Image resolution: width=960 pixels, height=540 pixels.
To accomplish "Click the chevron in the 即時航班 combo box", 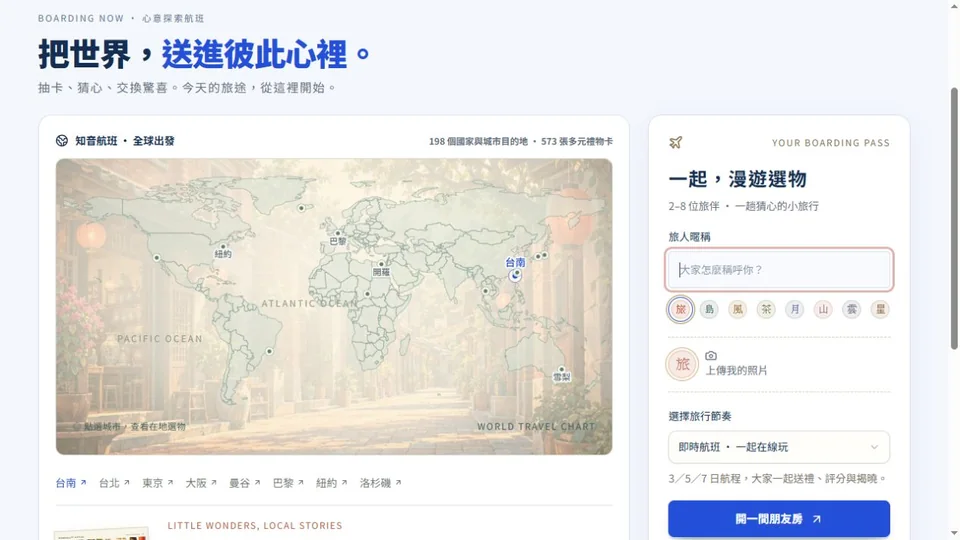I will [x=874, y=448].
